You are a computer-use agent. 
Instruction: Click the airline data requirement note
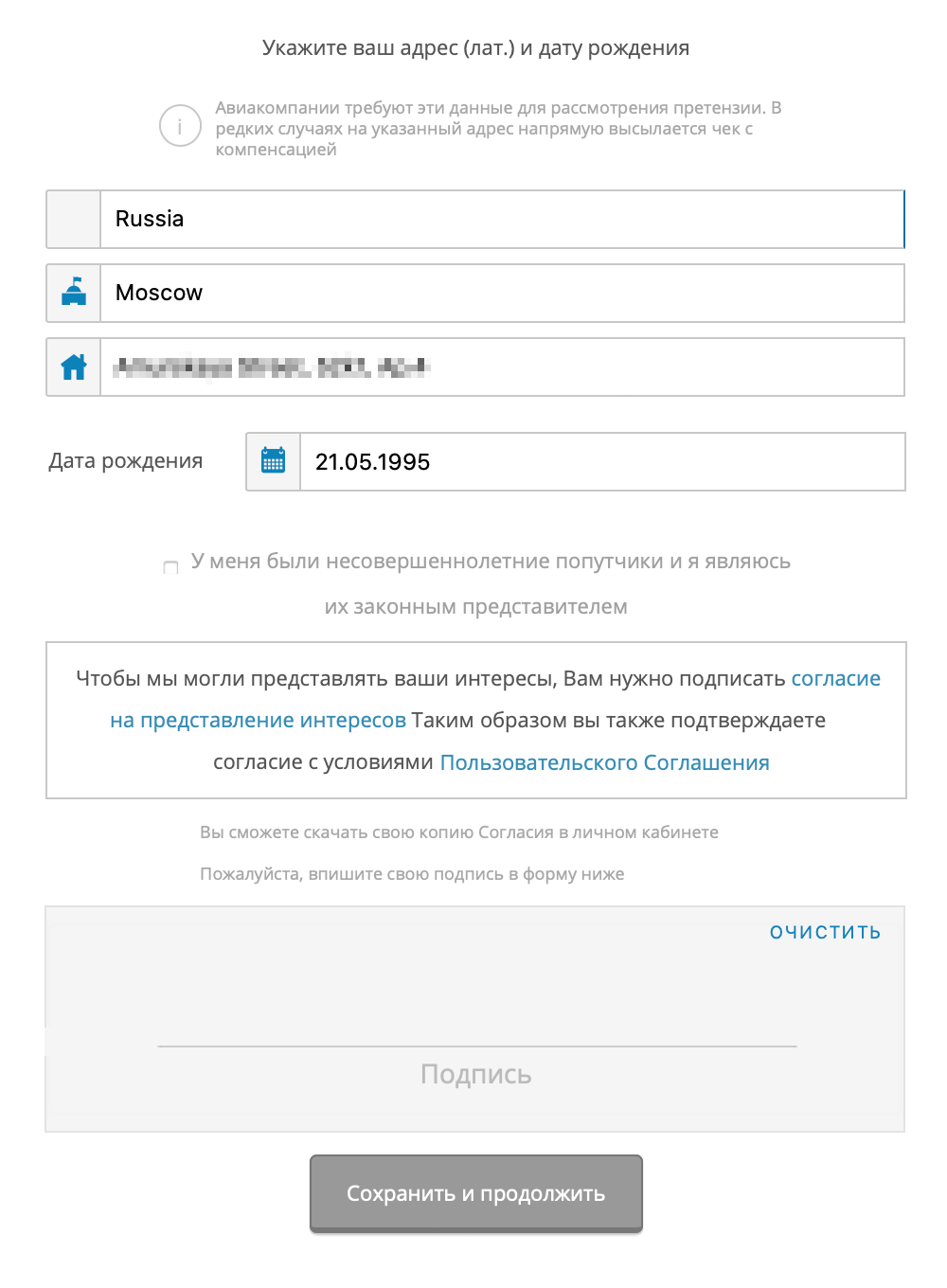click(x=497, y=129)
